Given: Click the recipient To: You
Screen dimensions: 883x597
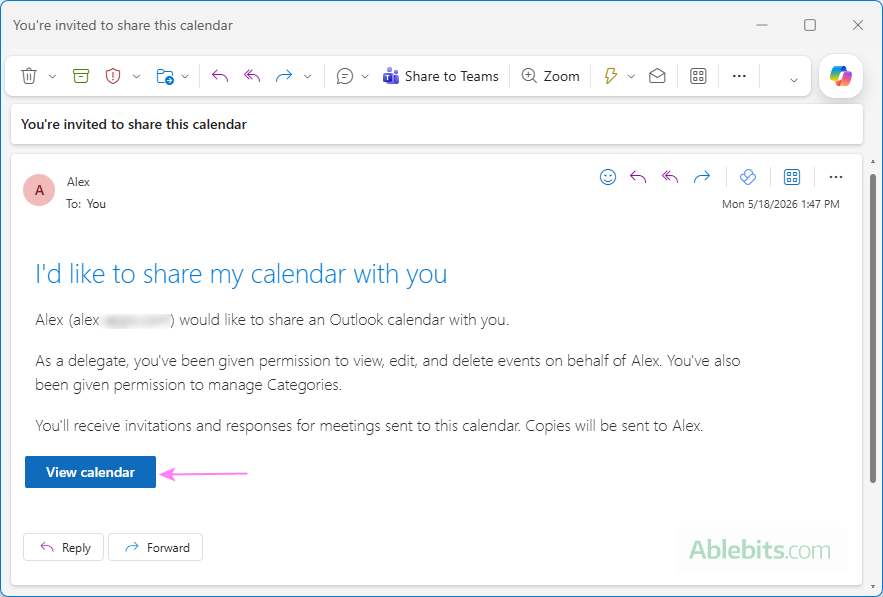Looking at the screenshot, I should [x=86, y=204].
